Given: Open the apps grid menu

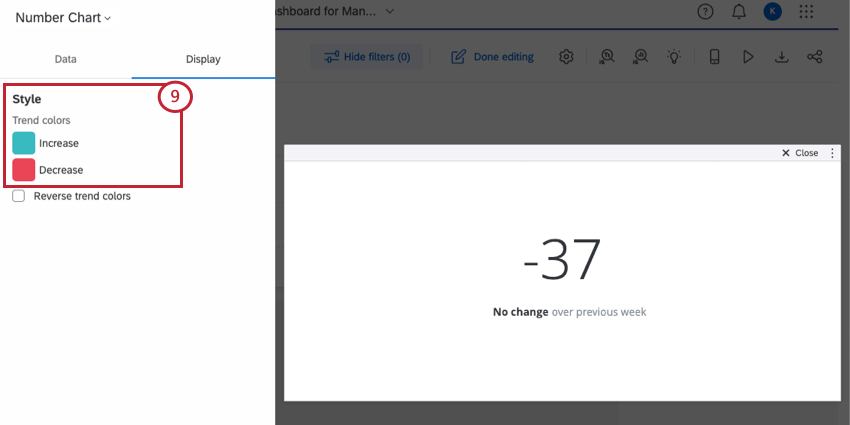Looking at the screenshot, I should [807, 12].
